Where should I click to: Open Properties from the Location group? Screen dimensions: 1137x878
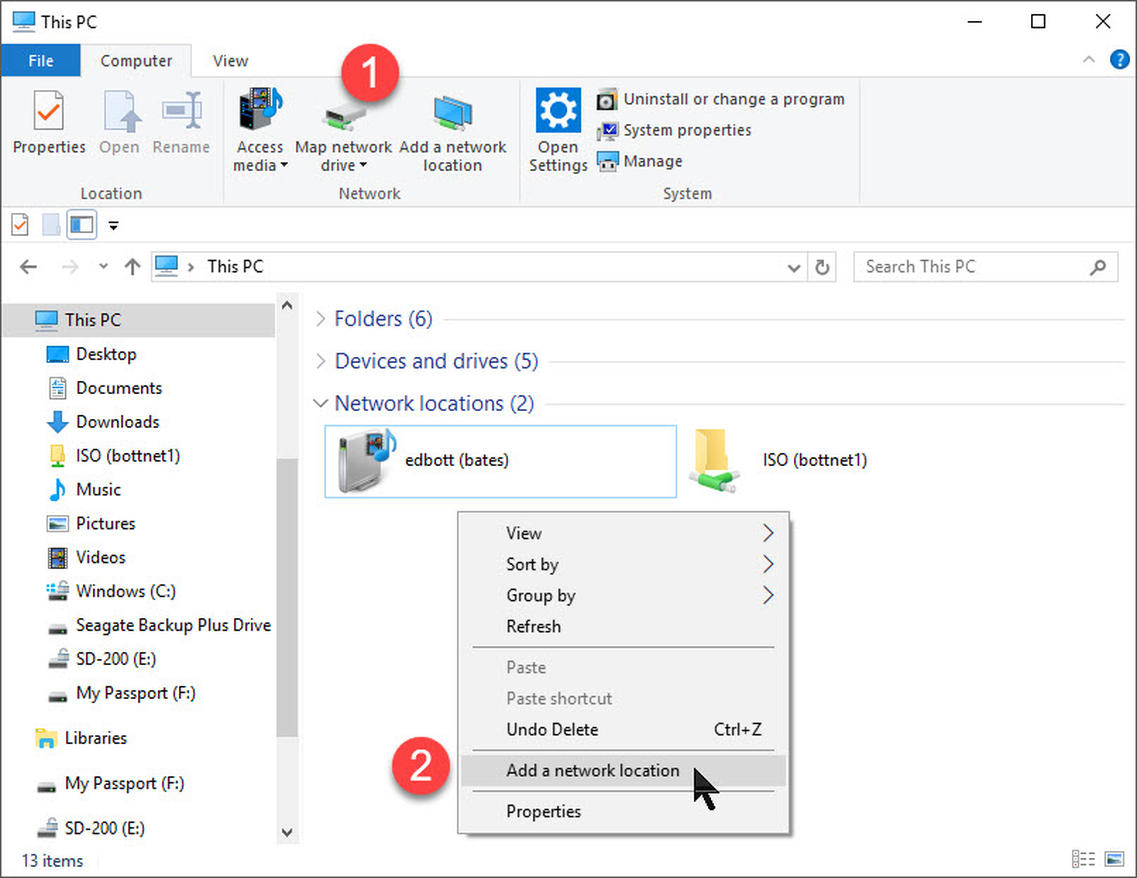click(48, 124)
